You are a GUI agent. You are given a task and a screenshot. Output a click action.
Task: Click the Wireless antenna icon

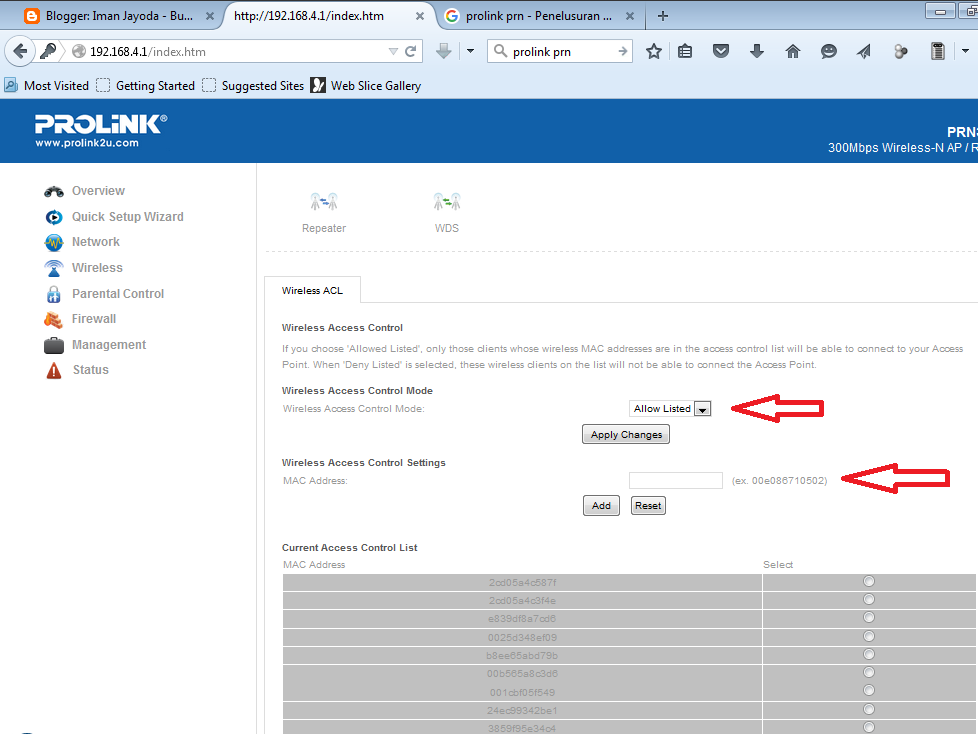[x=54, y=268]
